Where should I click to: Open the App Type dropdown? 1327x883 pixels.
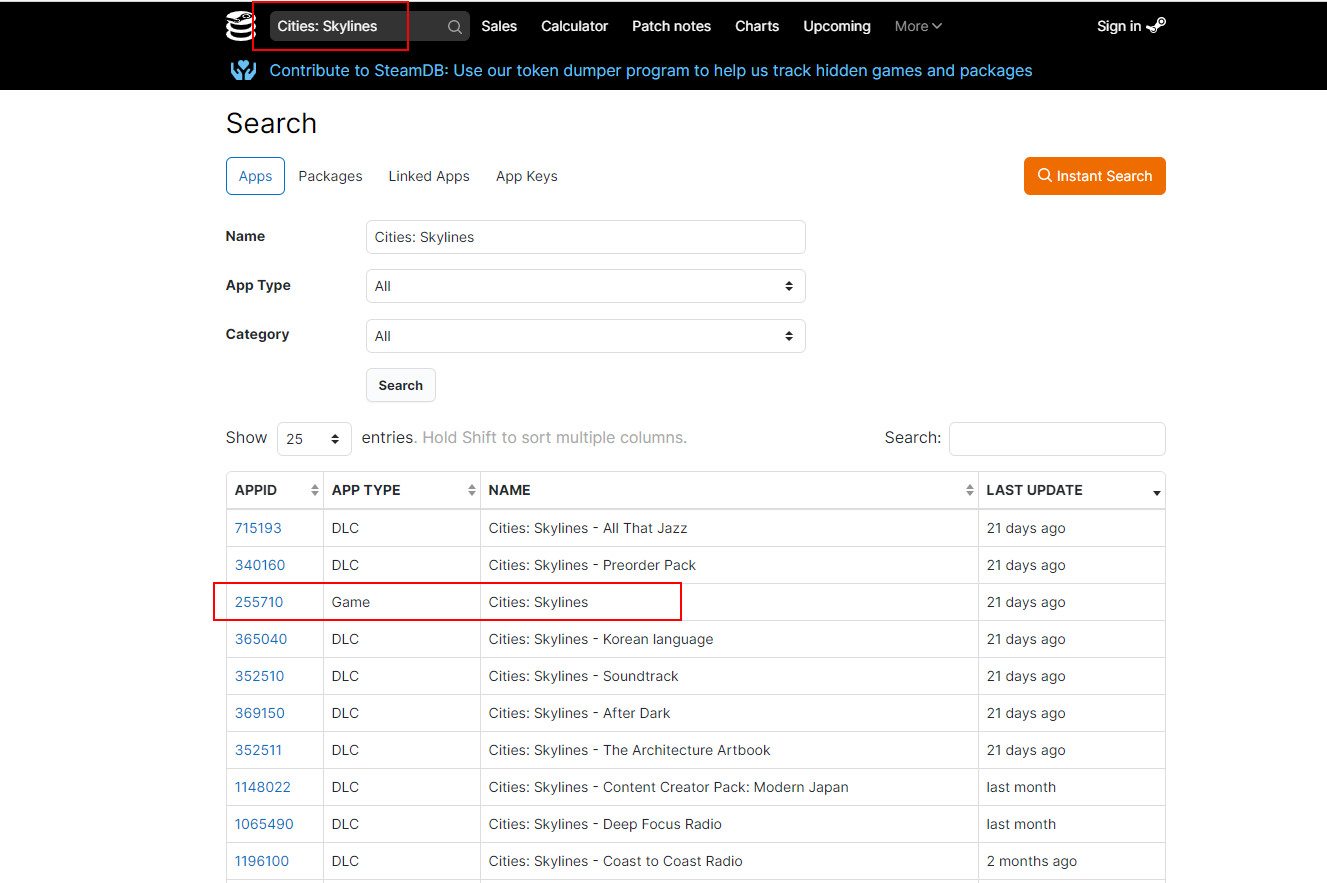pyautogui.click(x=586, y=286)
